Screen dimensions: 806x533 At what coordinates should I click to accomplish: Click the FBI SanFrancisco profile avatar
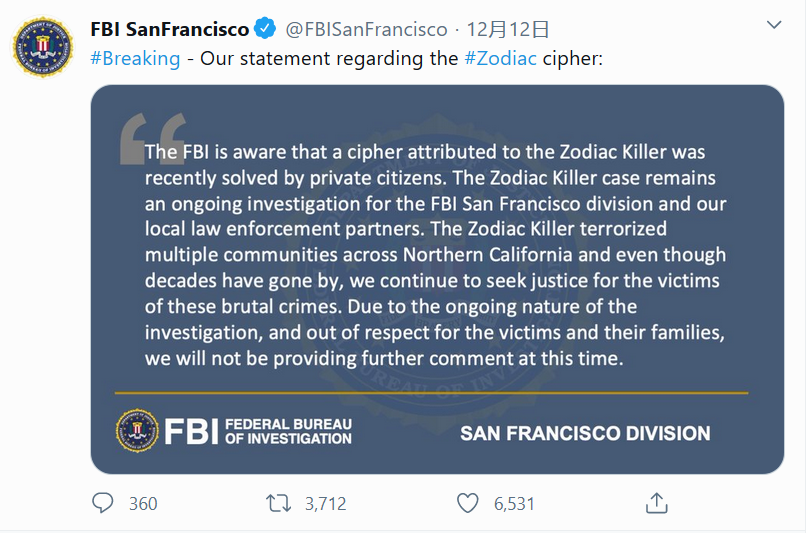tap(43, 47)
